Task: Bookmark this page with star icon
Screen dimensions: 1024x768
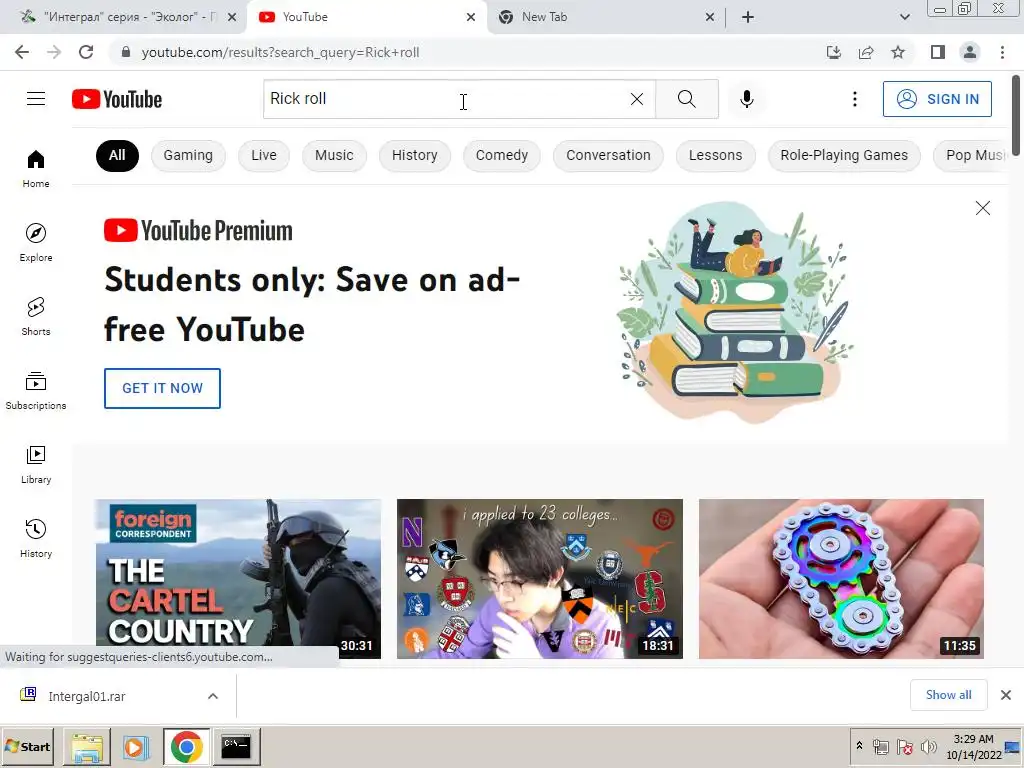Action: click(x=898, y=52)
